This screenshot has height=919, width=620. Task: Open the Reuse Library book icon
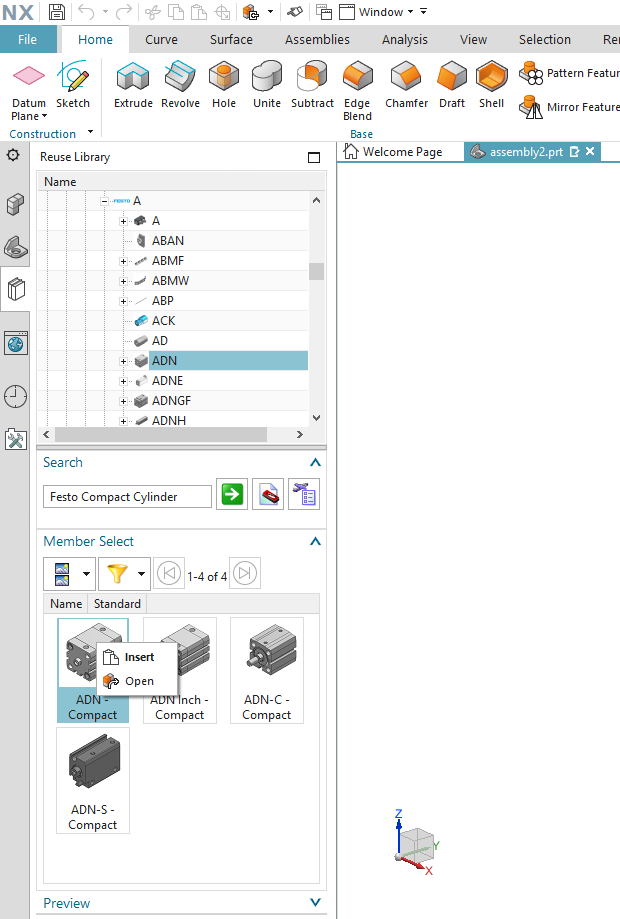tap(16, 289)
